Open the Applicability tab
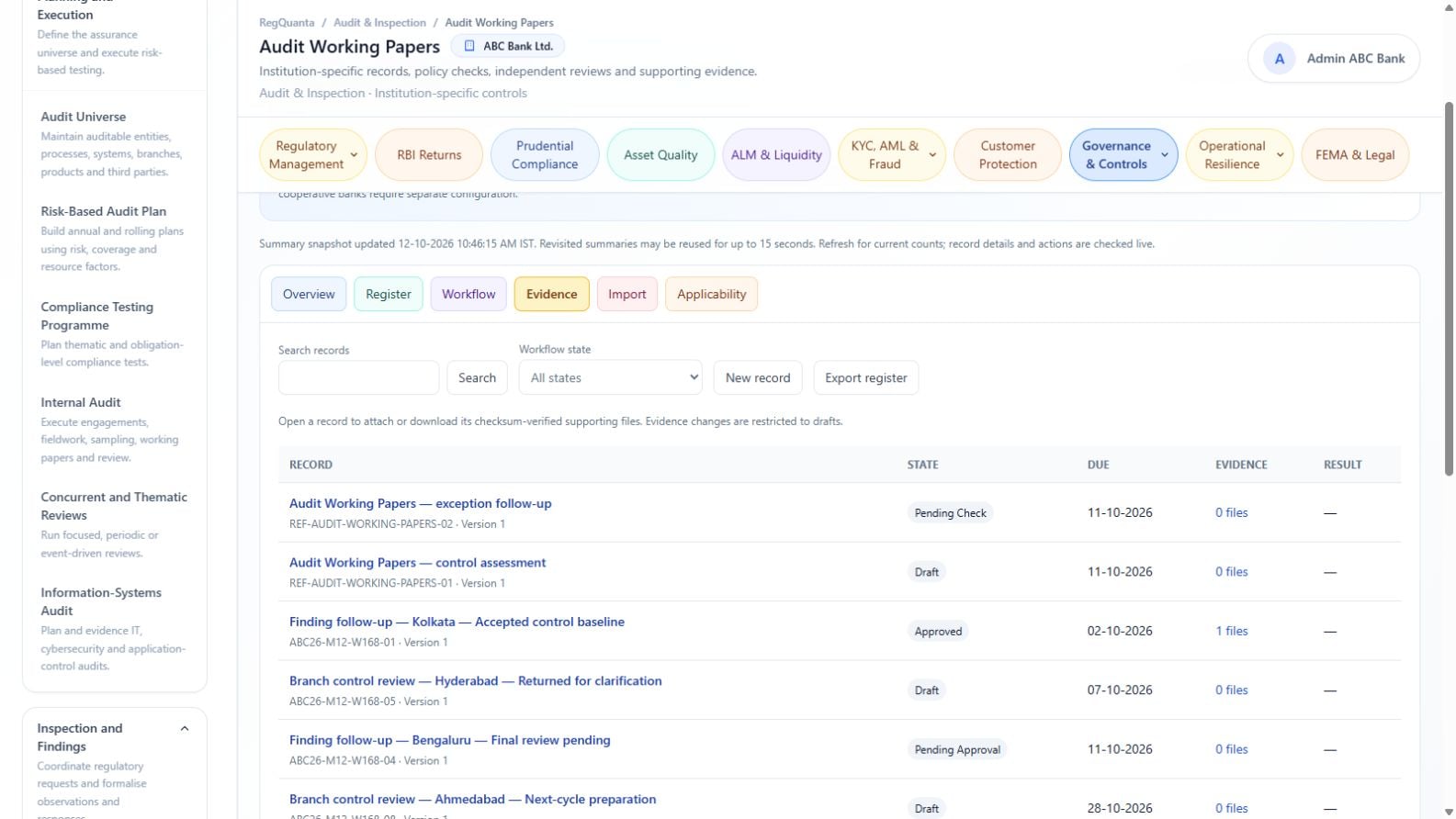This screenshot has height=819, width=1456. [x=712, y=294]
